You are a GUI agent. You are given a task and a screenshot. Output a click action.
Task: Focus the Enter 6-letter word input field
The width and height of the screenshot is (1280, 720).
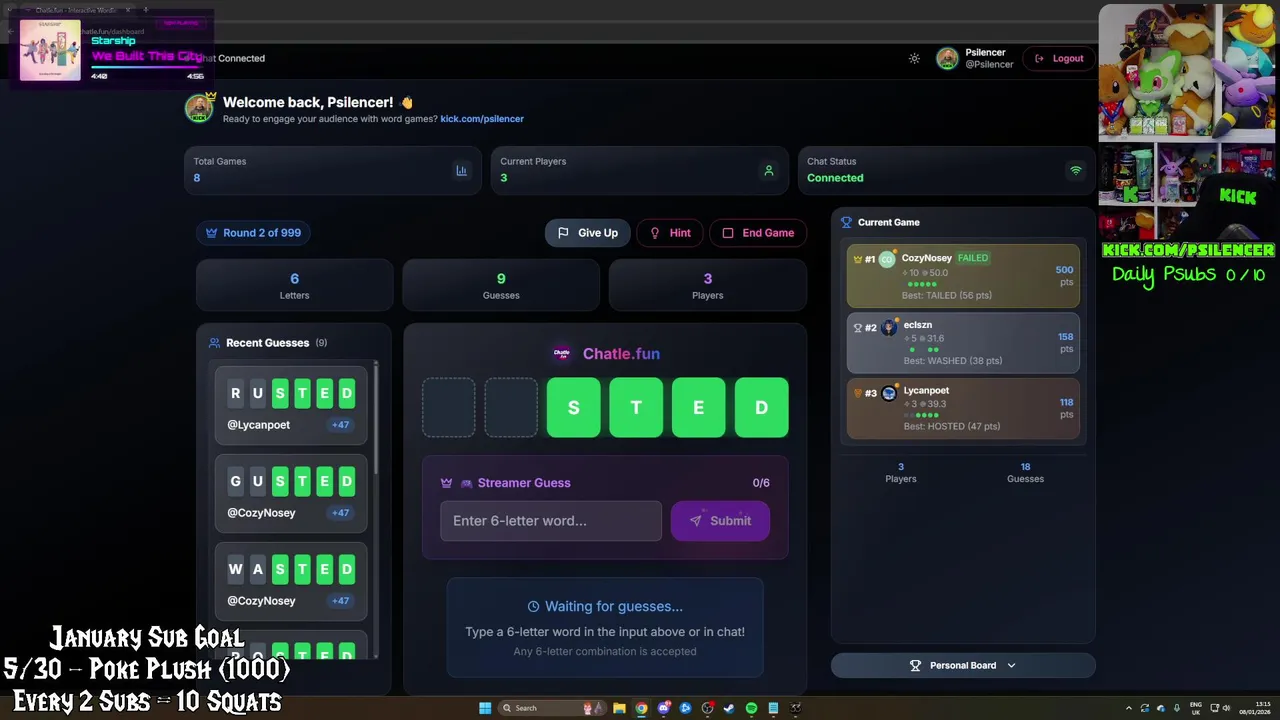tap(551, 521)
